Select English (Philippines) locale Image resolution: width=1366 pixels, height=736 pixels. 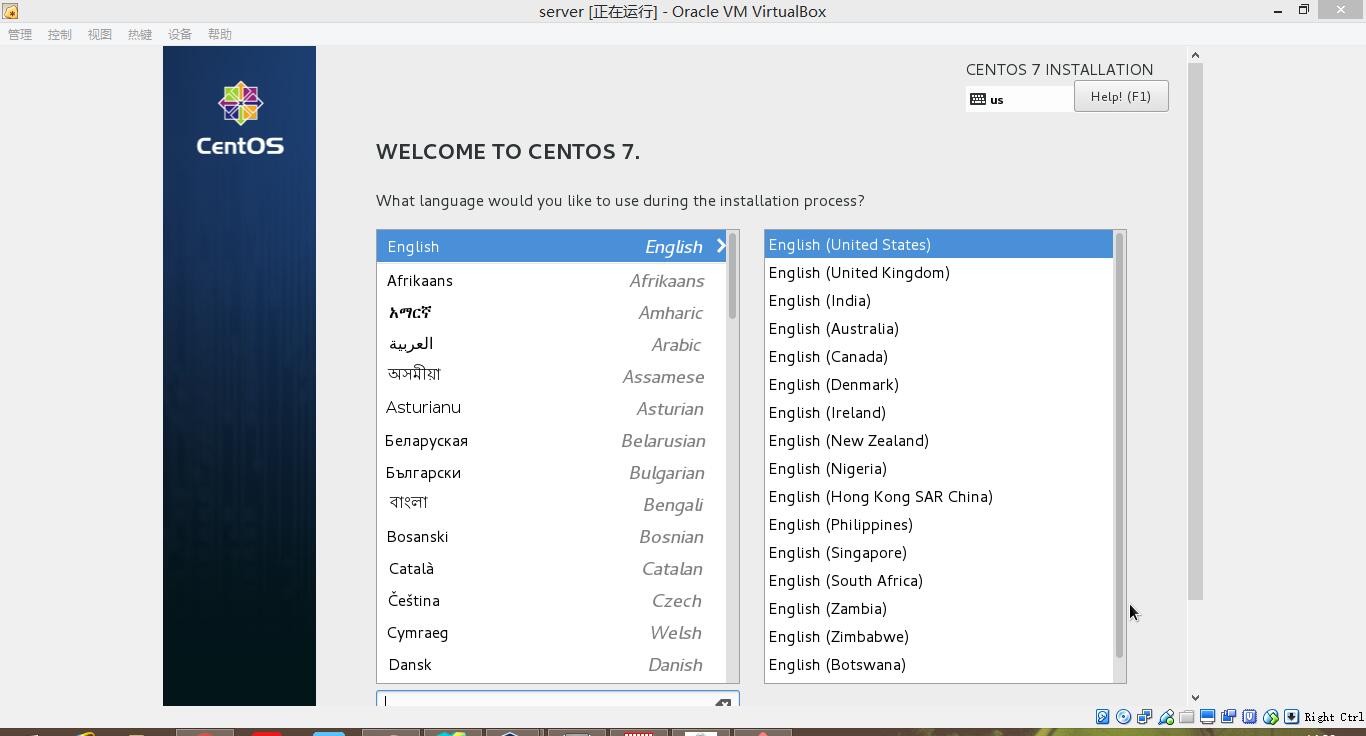tap(939, 524)
